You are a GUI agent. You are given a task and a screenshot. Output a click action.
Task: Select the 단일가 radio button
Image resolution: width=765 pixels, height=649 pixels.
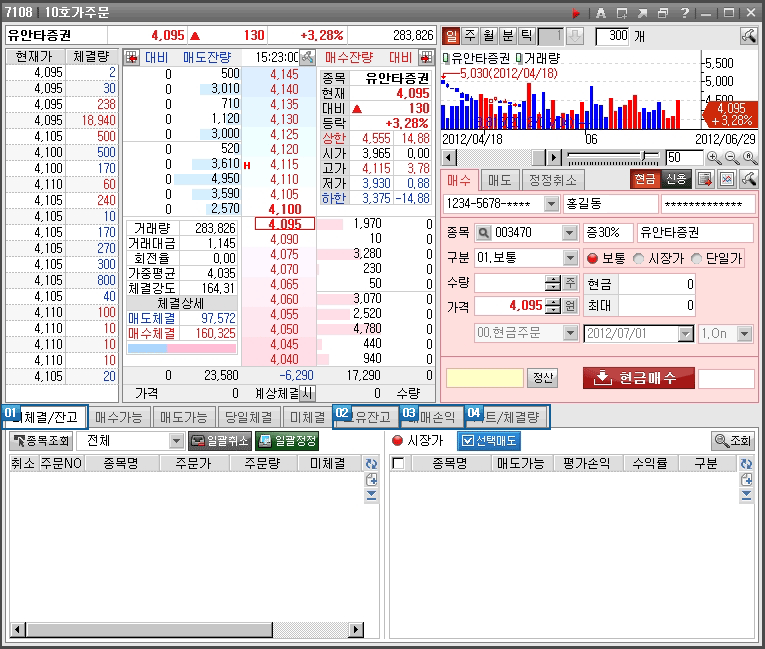[697, 259]
